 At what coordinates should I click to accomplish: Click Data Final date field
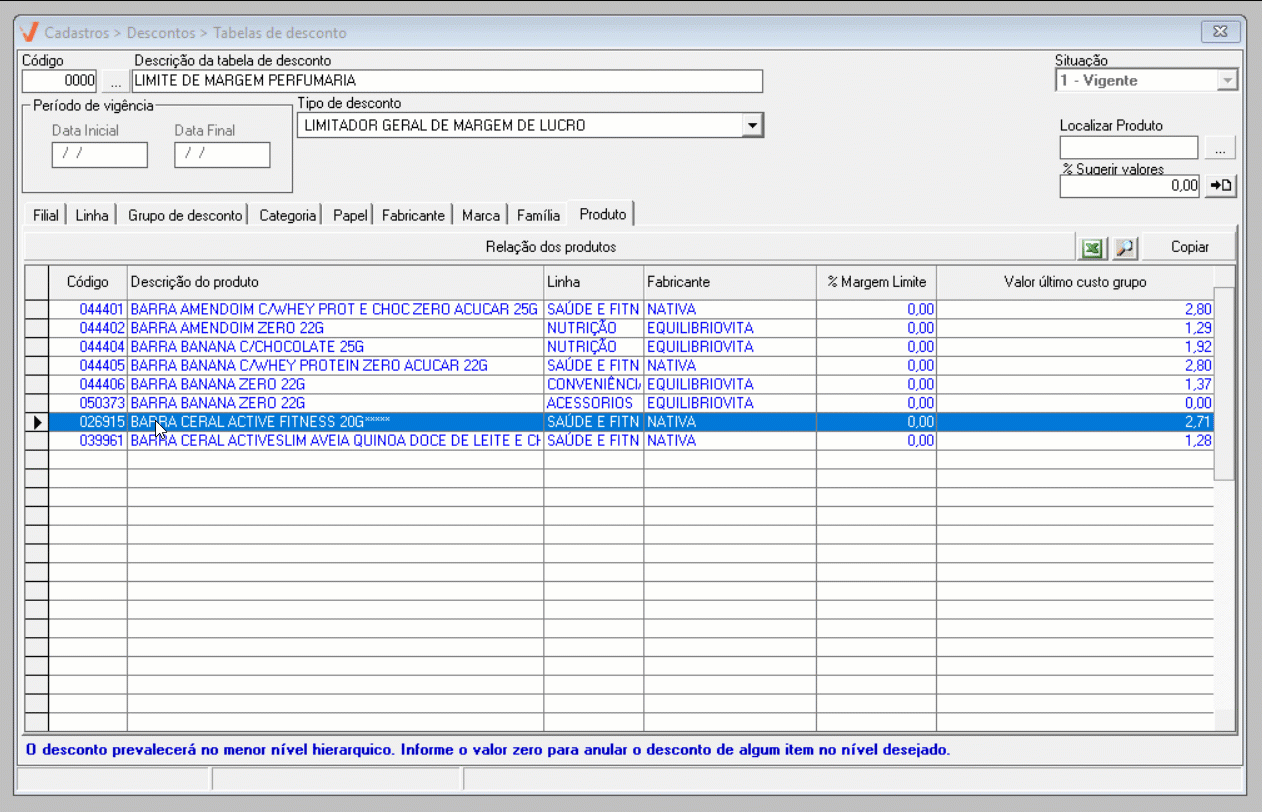[x=222, y=154]
